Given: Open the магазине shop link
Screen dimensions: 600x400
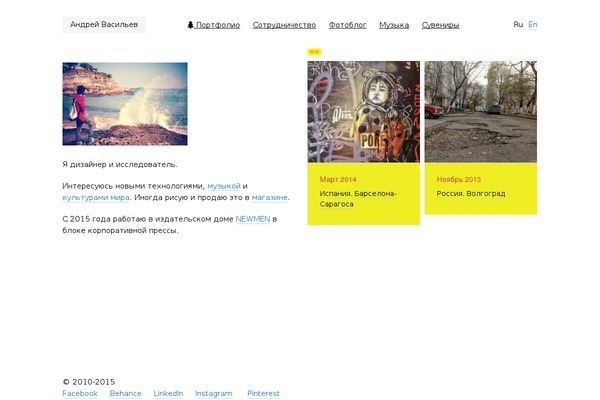Looking at the screenshot, I should coord(269,198).
